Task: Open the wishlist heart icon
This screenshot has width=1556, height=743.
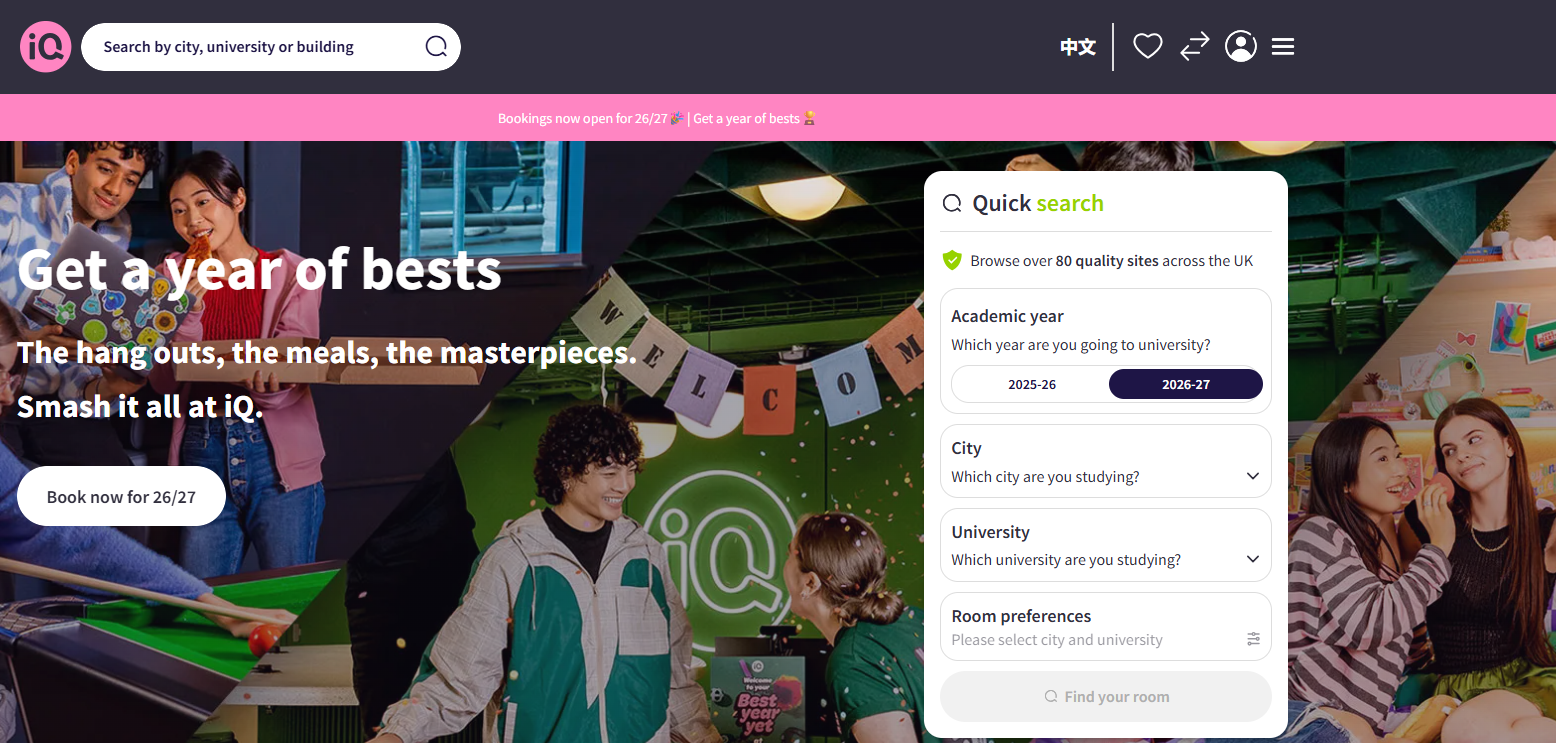Action: (x=1147, y=45)
